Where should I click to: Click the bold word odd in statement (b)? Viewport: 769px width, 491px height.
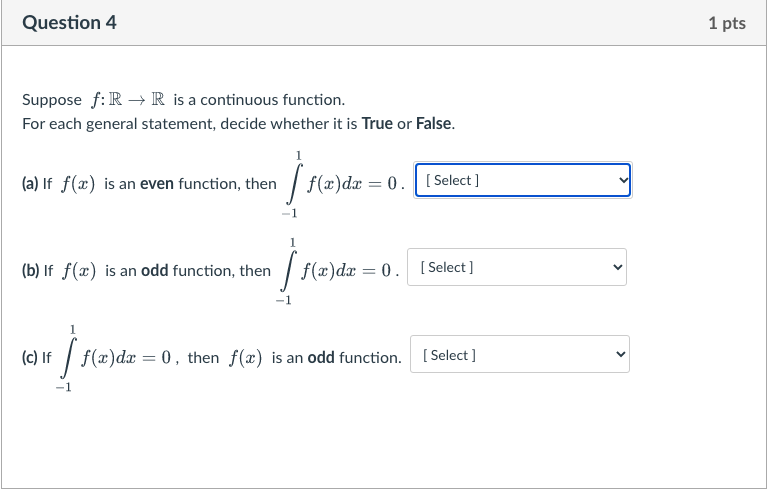[154, 271]
